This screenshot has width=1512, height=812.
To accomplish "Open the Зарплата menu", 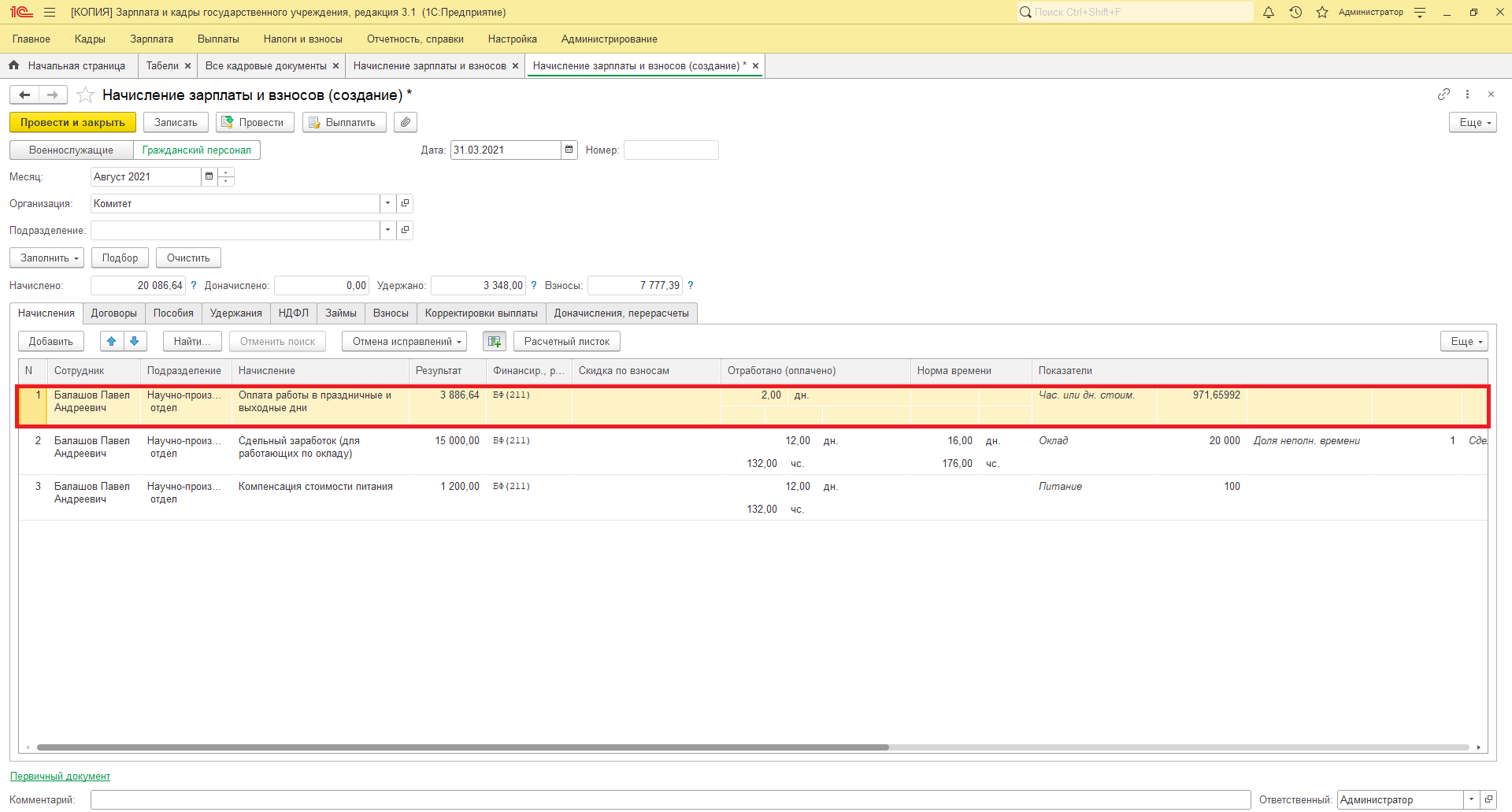I will coord(152,39).
